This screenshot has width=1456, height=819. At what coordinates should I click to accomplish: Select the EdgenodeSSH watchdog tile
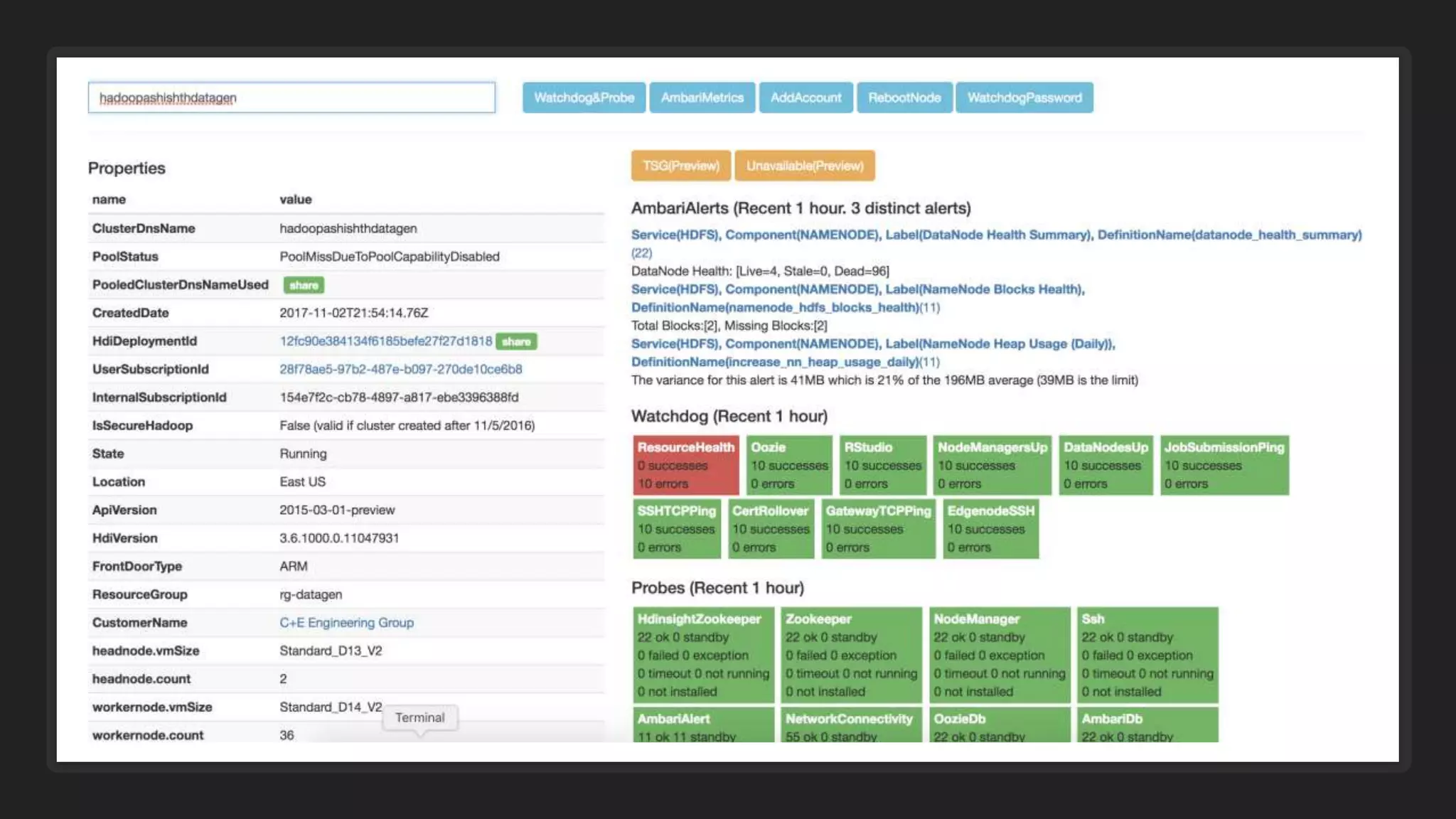pyautogui.click(x=990, y=528)
